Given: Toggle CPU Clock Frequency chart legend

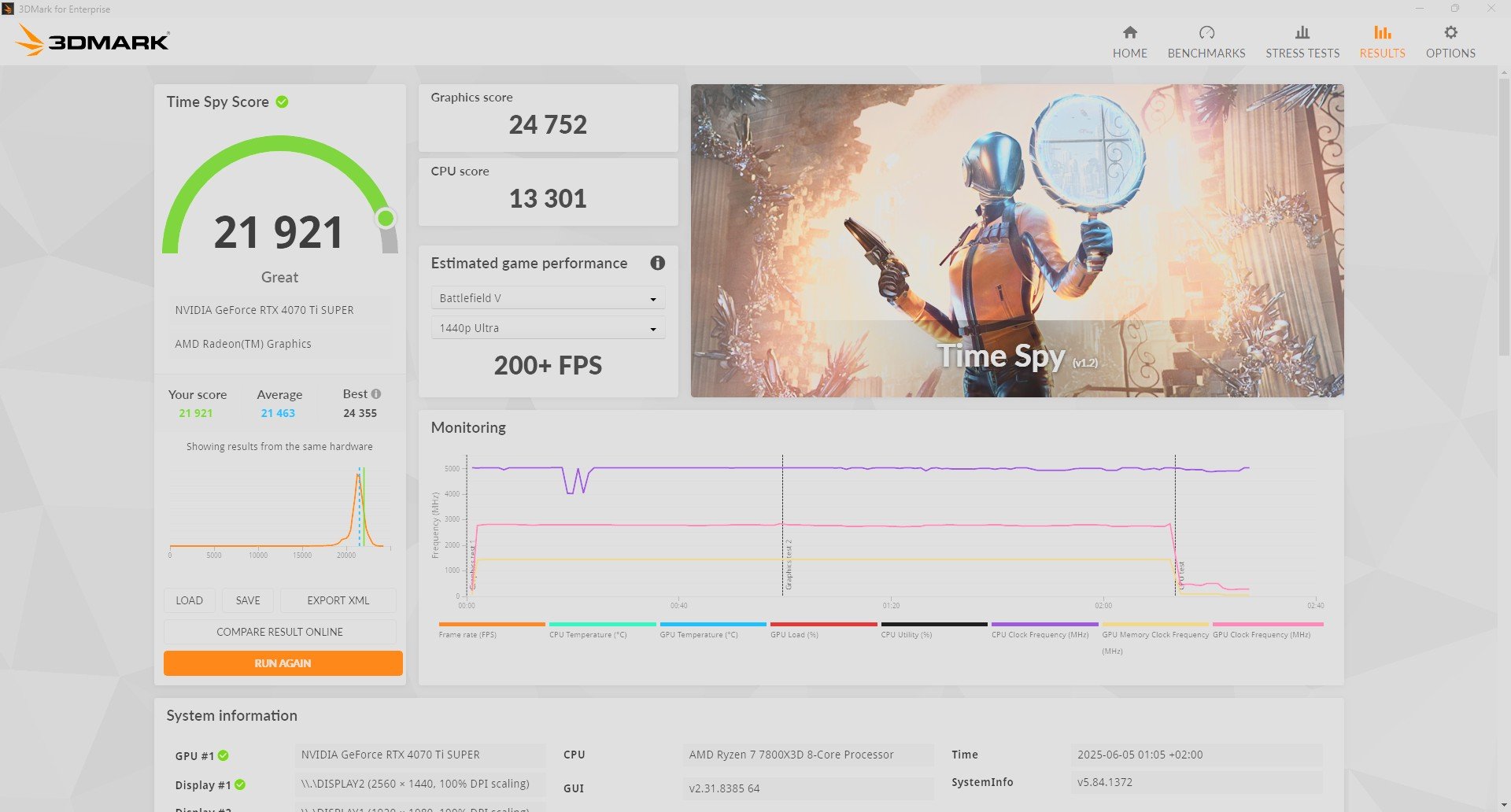Looking at the screenshot, I should tap(1044, 629).
